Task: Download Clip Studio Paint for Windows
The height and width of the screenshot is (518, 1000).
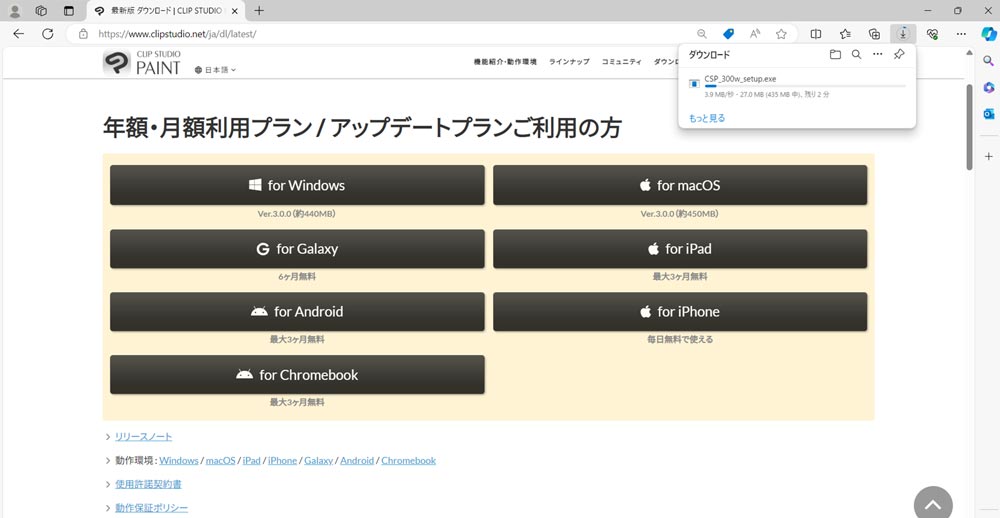Action: [297, 185]
